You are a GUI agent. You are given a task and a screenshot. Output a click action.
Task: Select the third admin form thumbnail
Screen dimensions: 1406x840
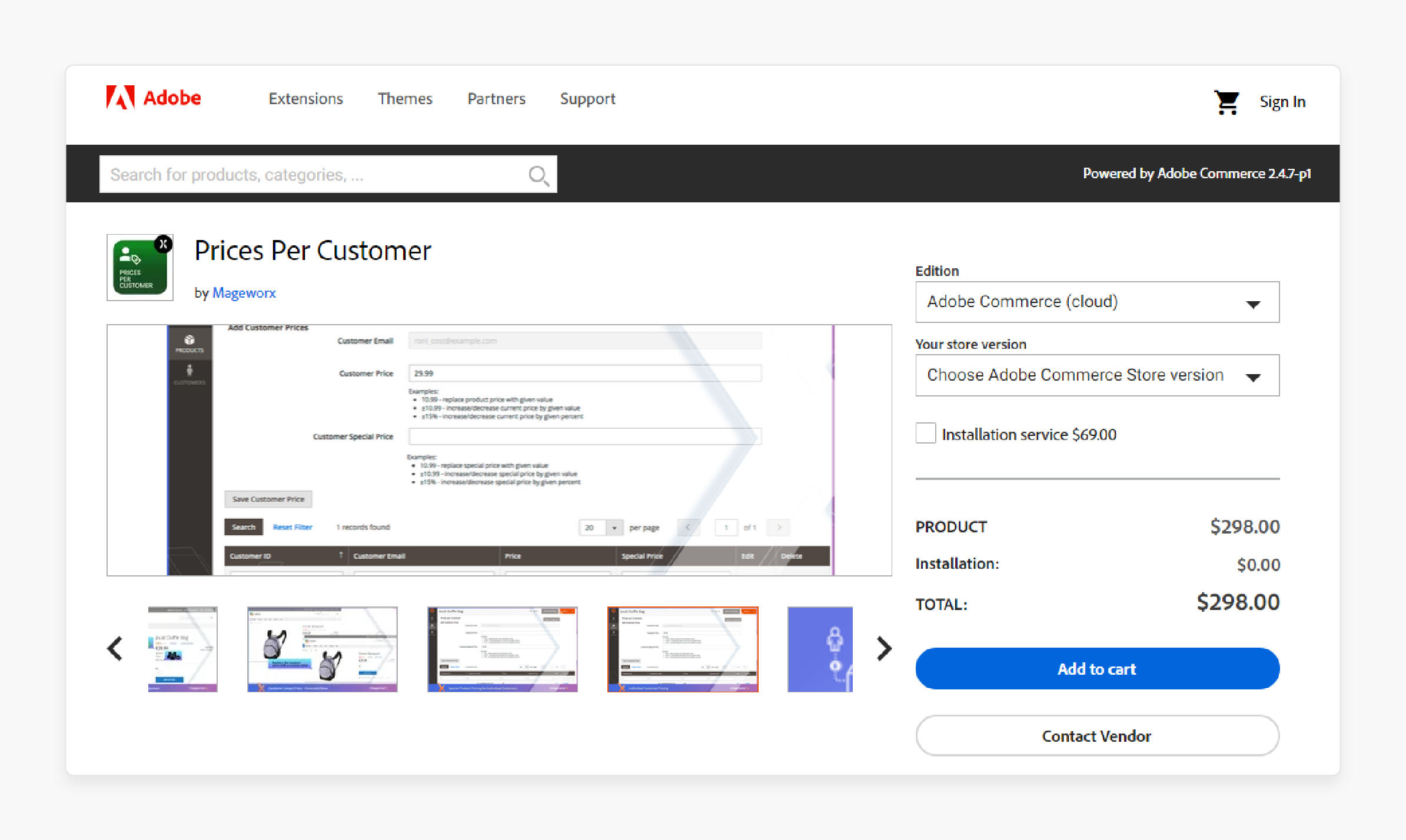pos(502,649)
